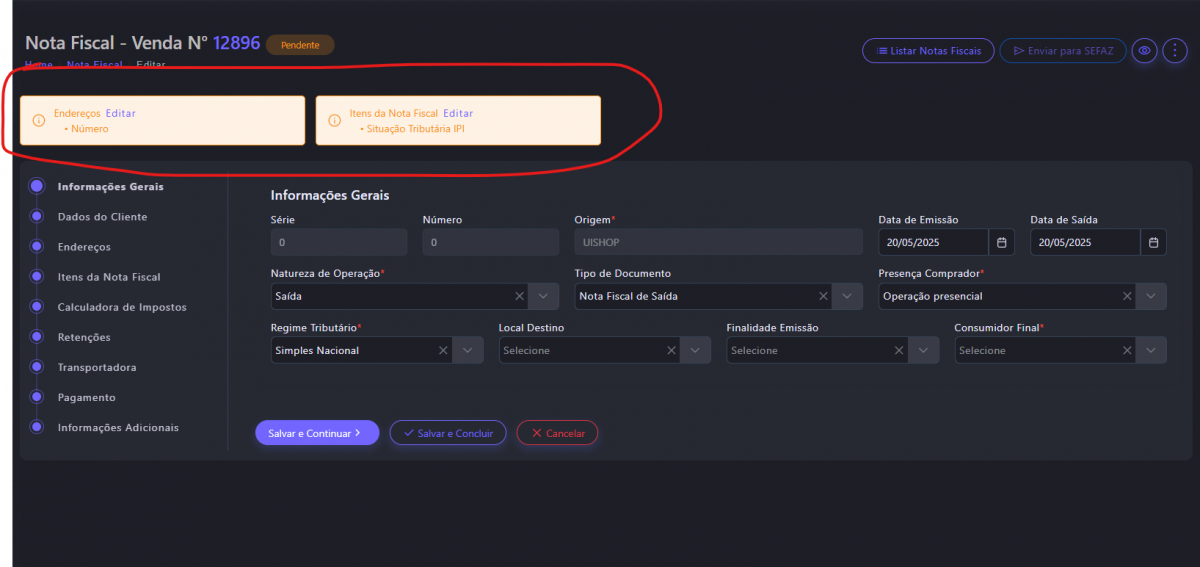Open the three-dot more options menu
1200x567 pixels.
(x=1172, y=50)
